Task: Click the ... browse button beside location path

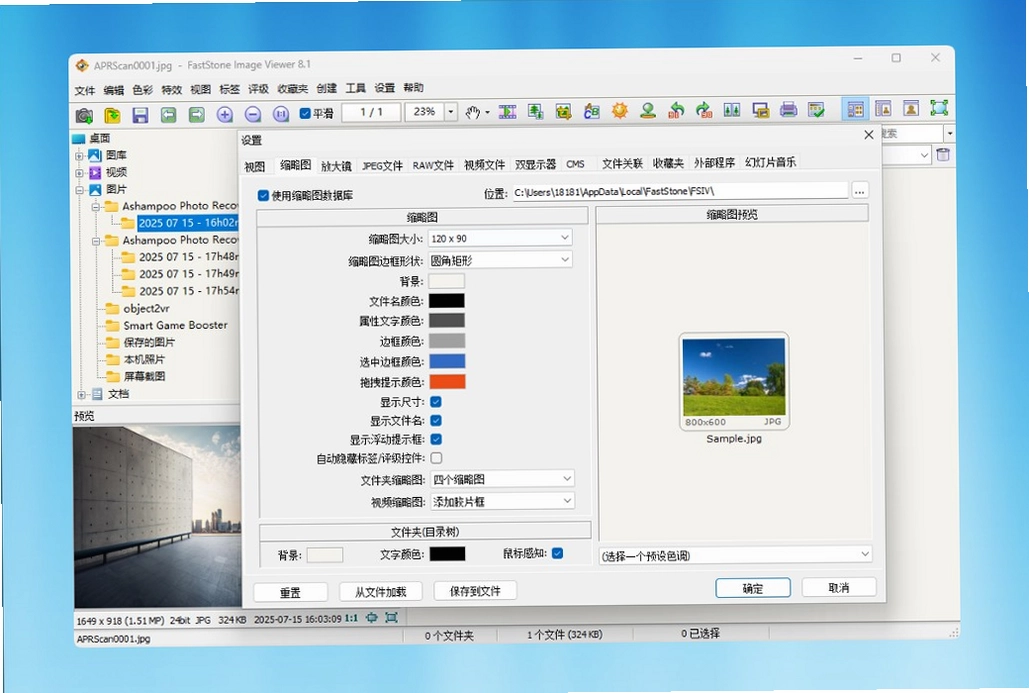Action: [860, 191]
